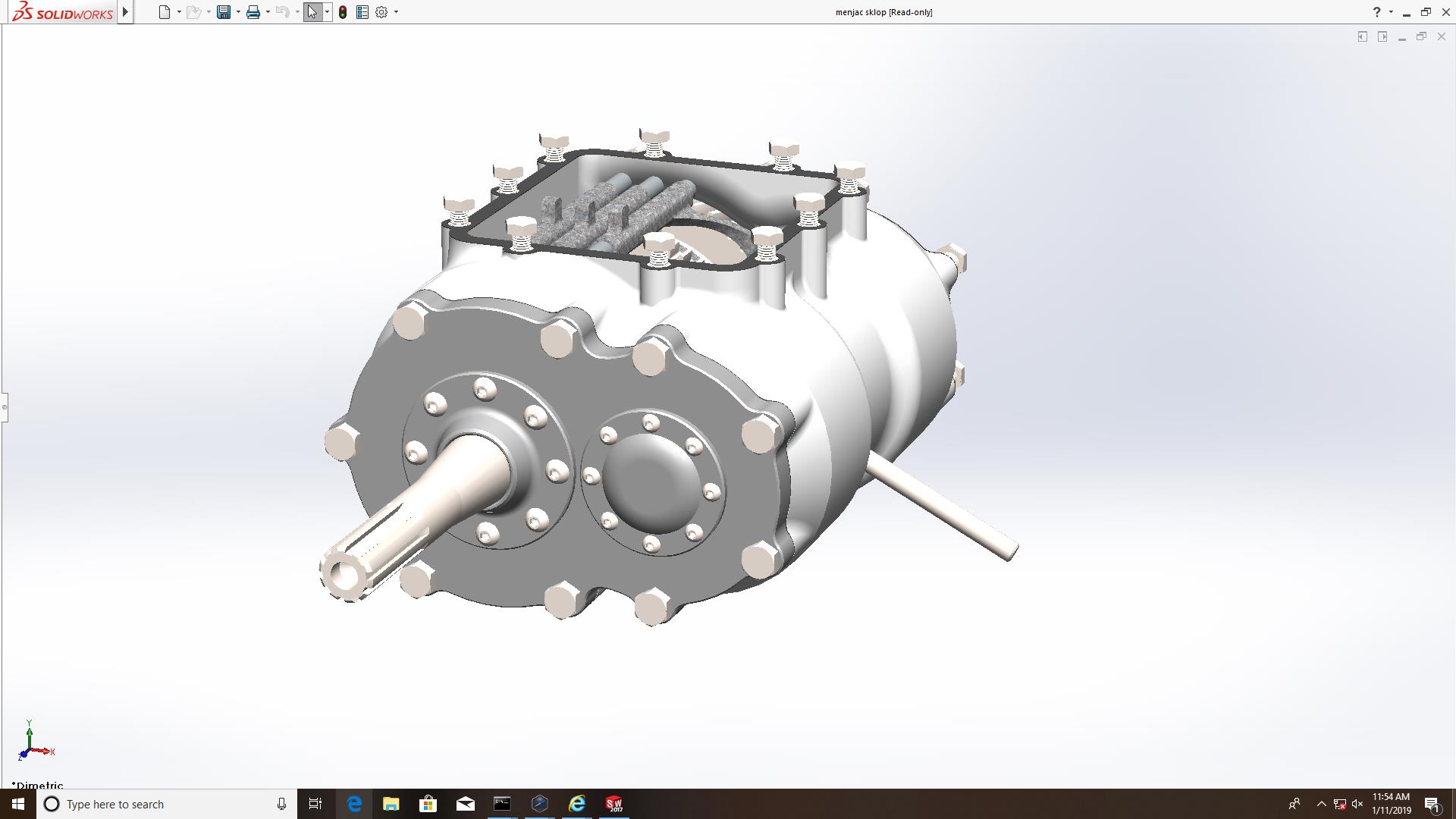Activate the Select cursor tool
The image size is (1456, 819).
312,12
